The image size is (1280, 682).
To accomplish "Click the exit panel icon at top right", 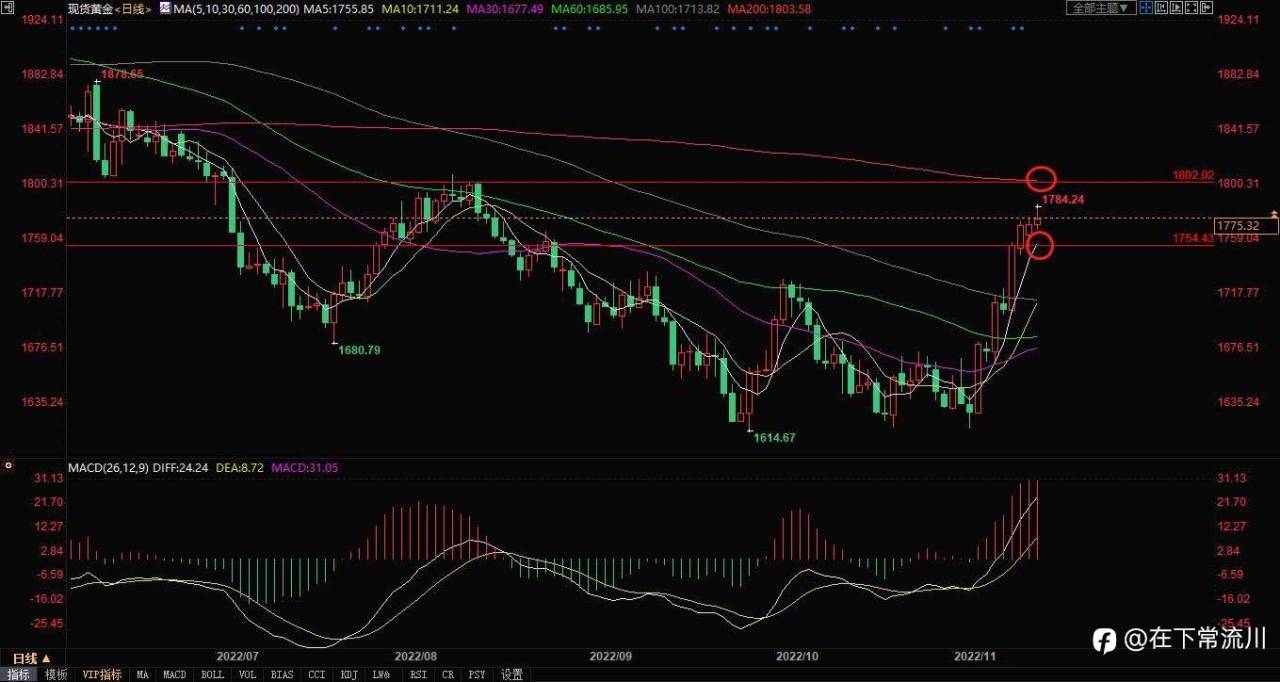I will 1206,7.
